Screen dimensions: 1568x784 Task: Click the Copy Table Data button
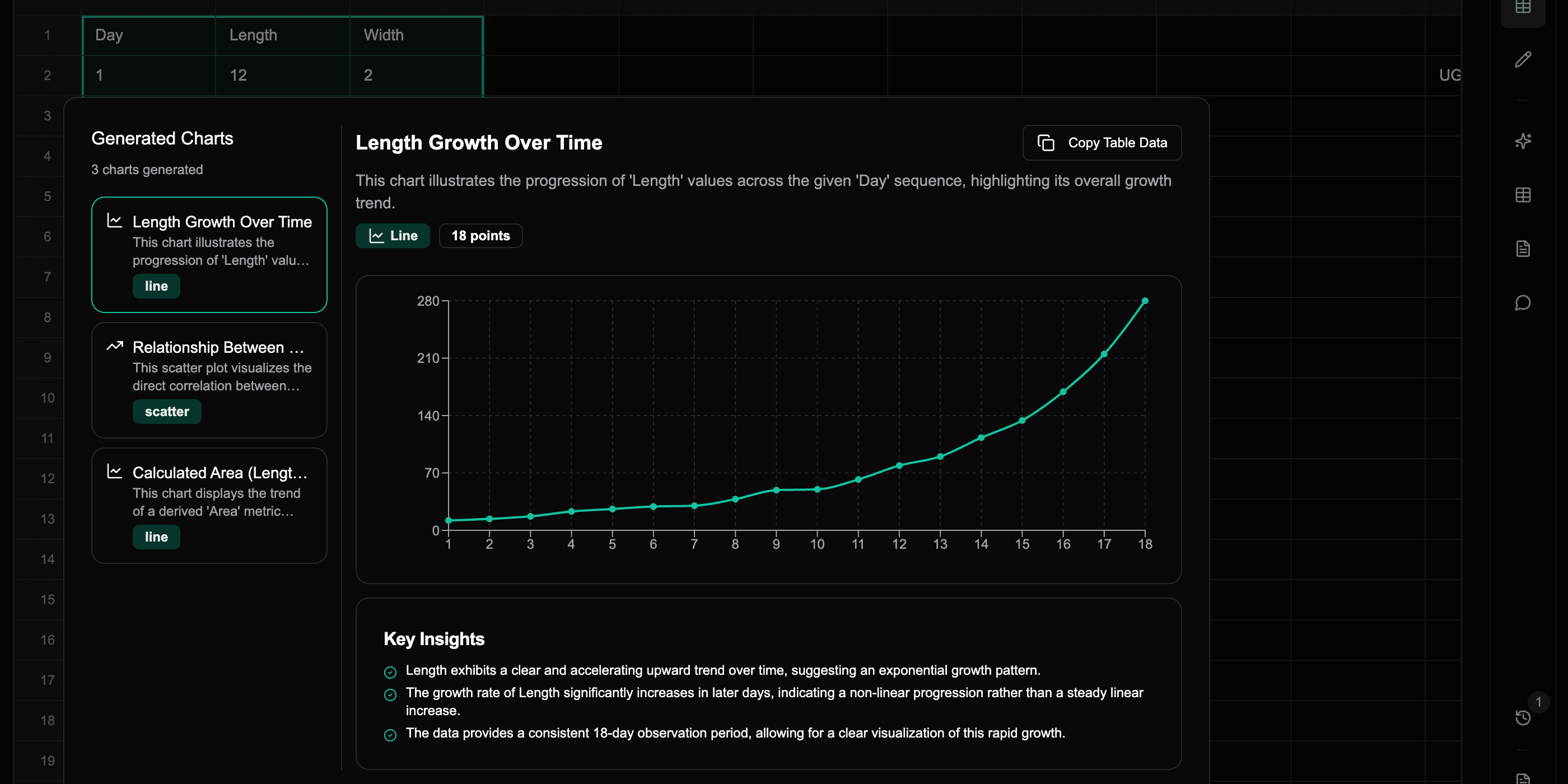[x=1102, y=143]
